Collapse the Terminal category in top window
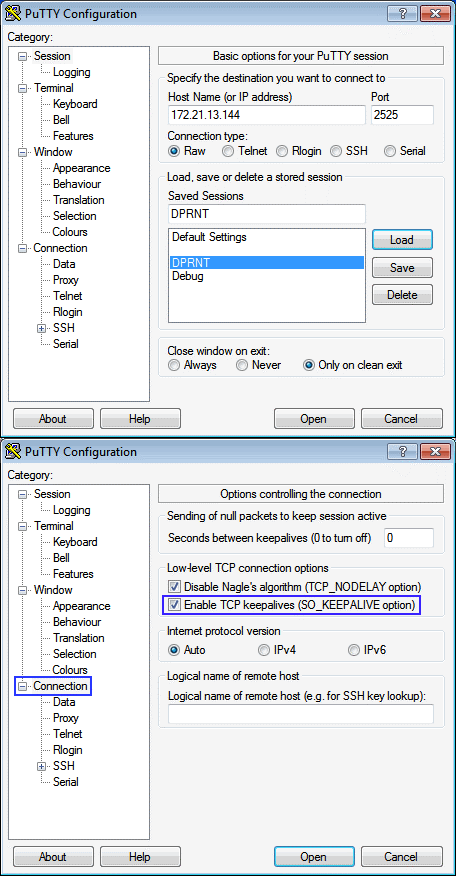The width and height of the screenshot is (456, 876). pos(22,88)
